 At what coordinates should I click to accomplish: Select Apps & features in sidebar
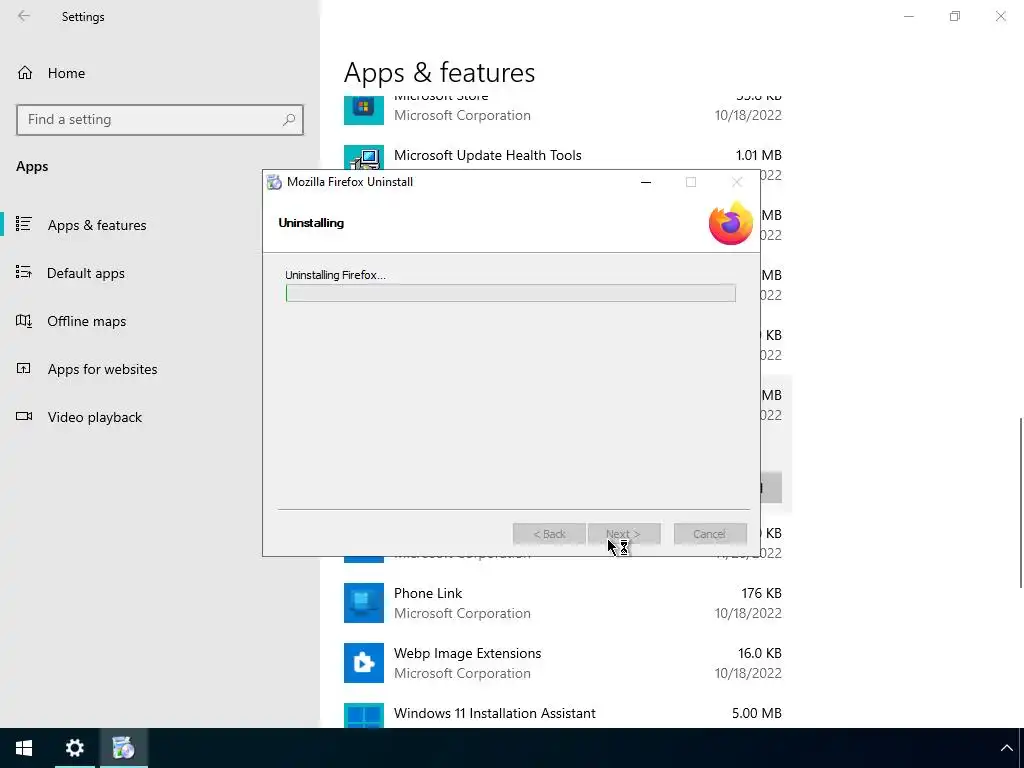97,225
